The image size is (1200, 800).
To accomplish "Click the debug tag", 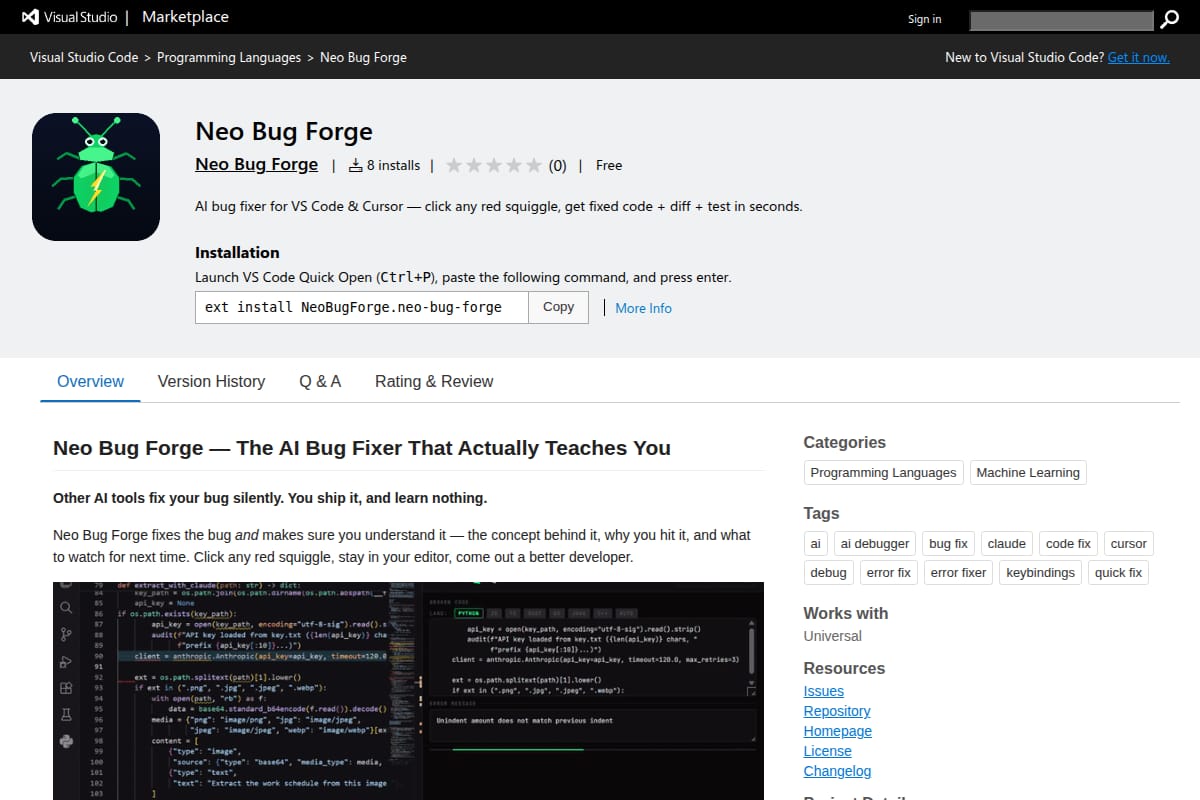I will pyautogui.click(x=828, y=572).
